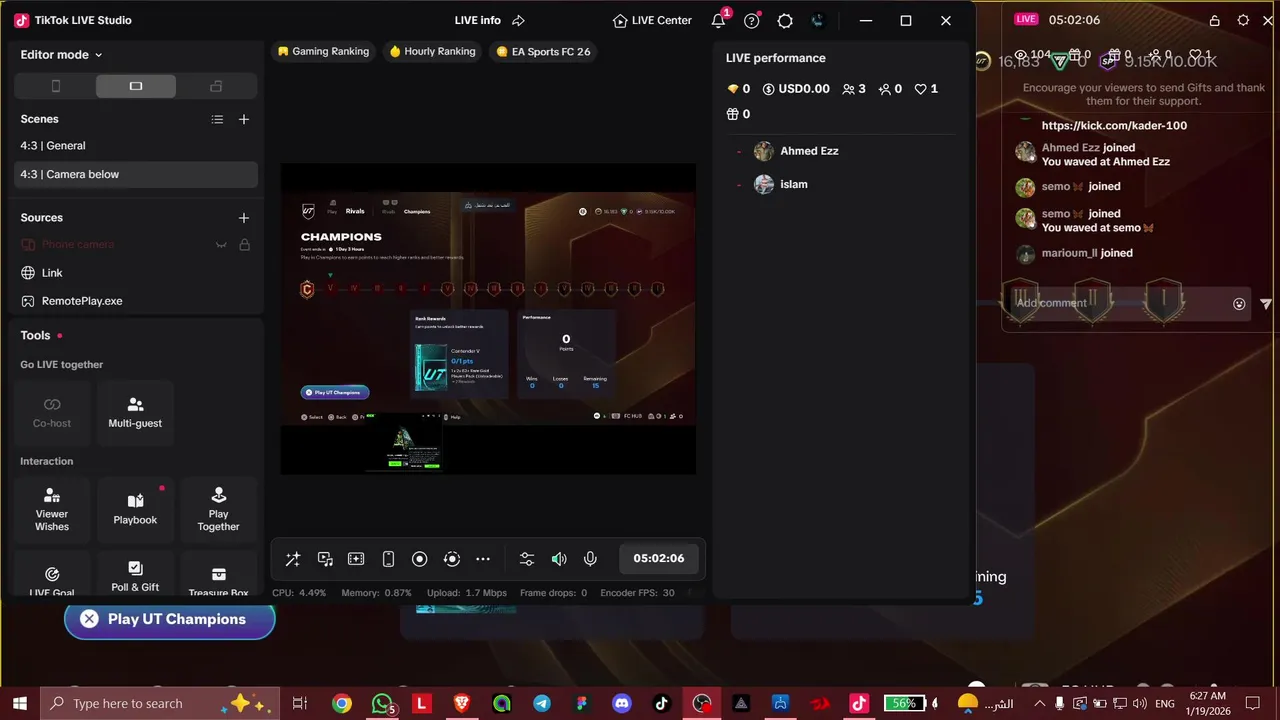Image resolution: width=1280 pixels, height=720 pixels.
Task: Select the Link source
Action: click(136, 273)
